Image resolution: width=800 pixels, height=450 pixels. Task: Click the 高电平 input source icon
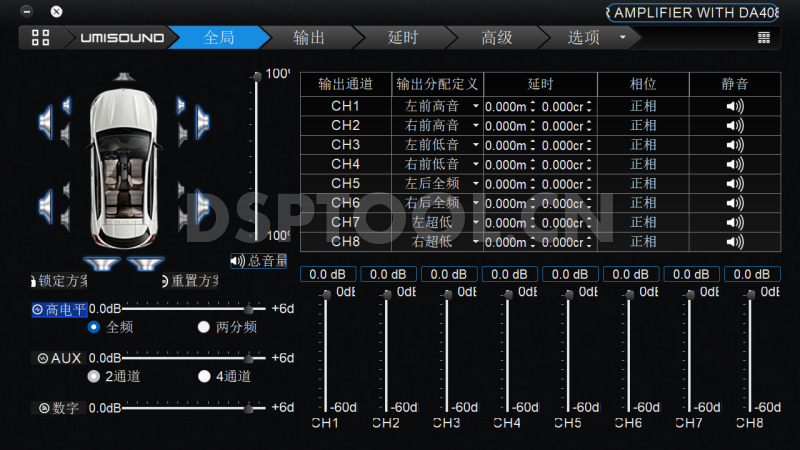pos(37,309)
